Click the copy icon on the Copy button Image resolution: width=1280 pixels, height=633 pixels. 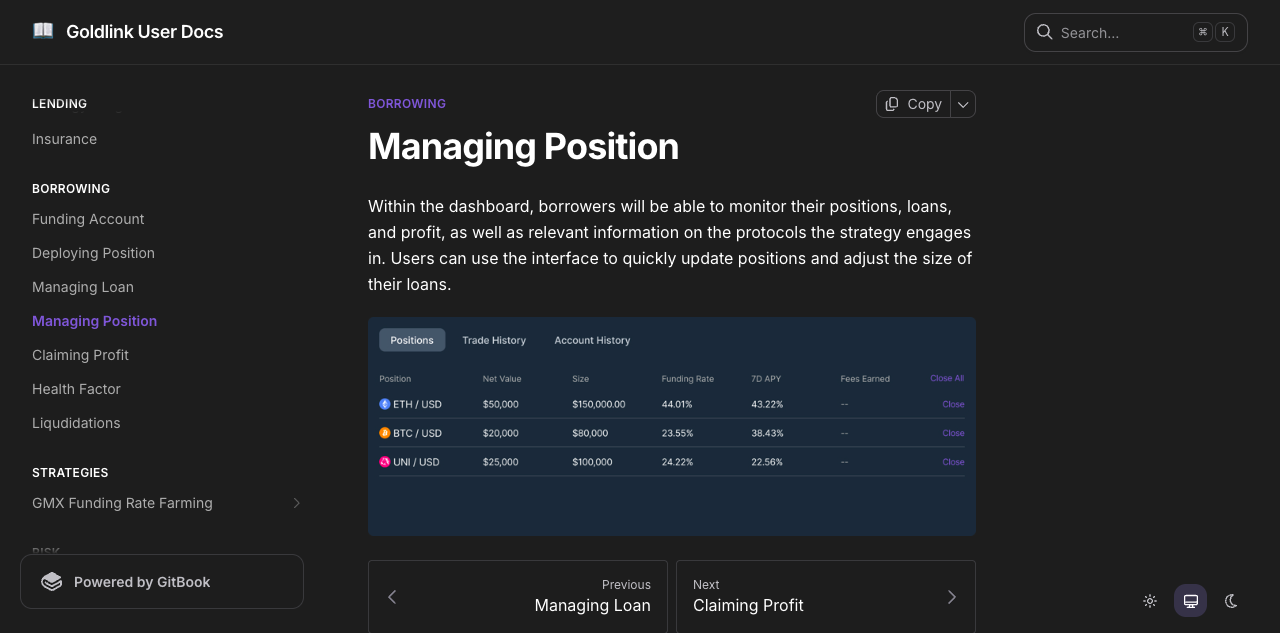coord(890,104)
